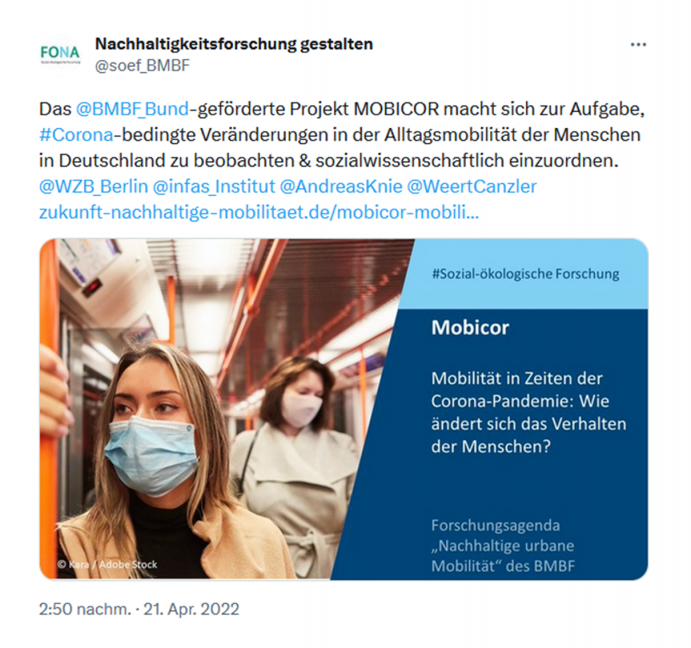Click the 2:50 nachm. timestamp
This screenshot has height=648, width=691.
pyautogui.click(x=85, y=609)
